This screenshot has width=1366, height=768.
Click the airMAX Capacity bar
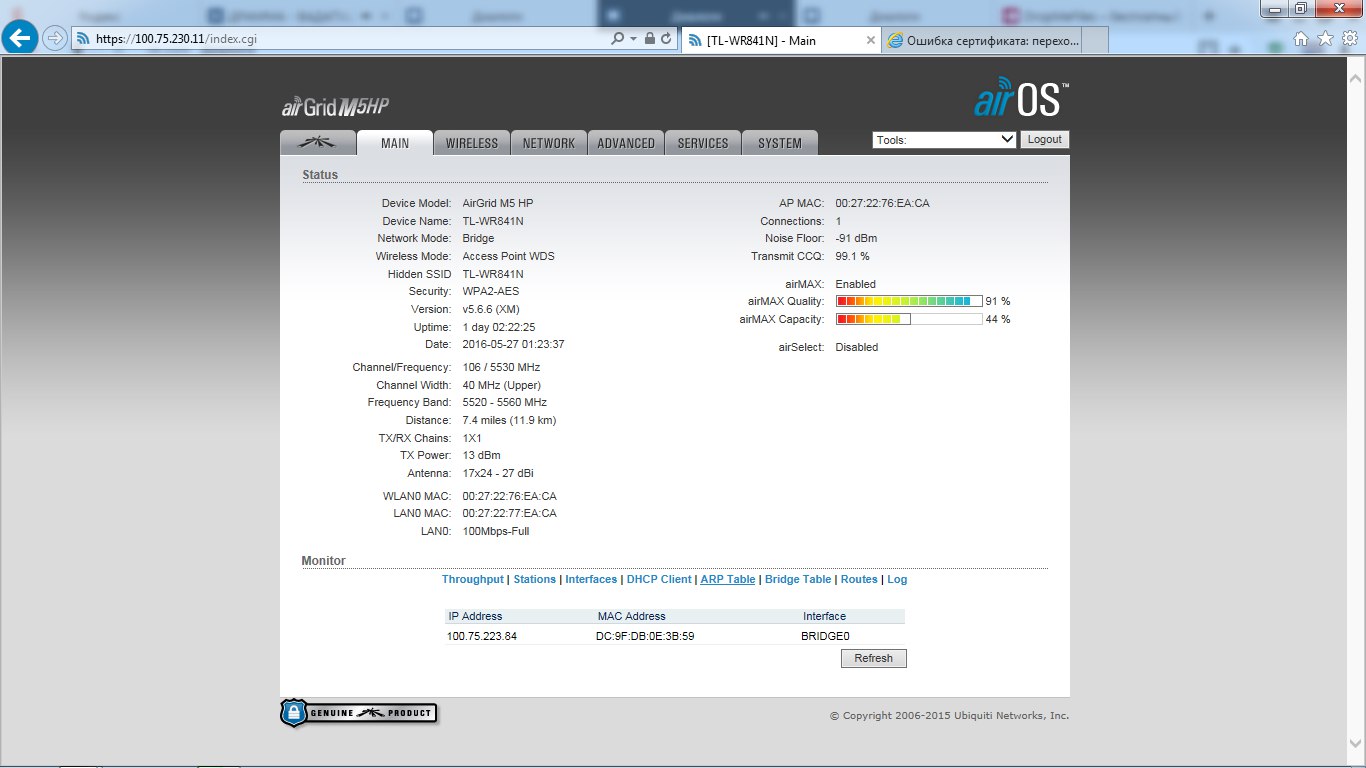click(909, 319)
